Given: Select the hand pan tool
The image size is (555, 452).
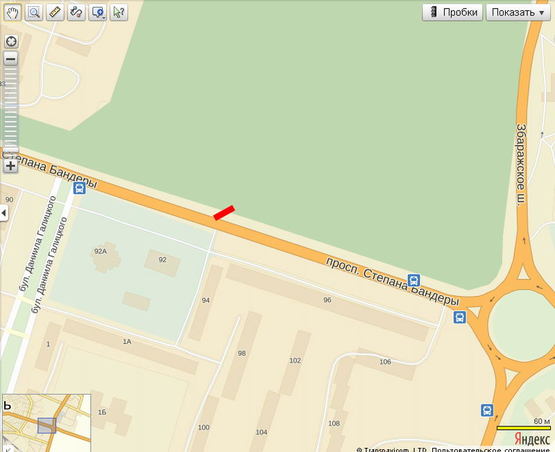Looking at the screenshot, I should pos(12,13).
